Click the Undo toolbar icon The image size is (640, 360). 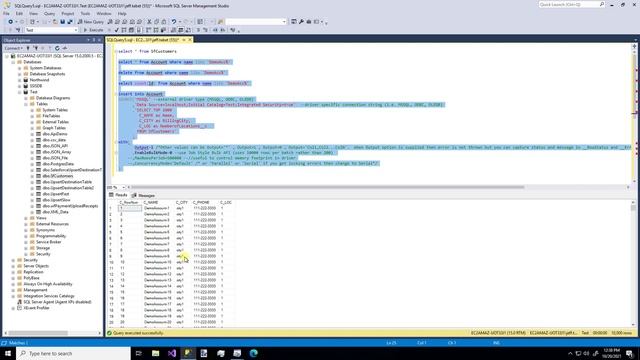(x=174, y=22)
